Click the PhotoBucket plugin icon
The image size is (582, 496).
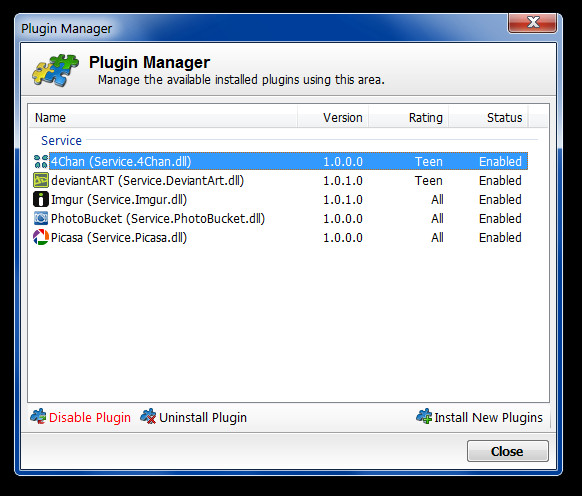[41, 218]
